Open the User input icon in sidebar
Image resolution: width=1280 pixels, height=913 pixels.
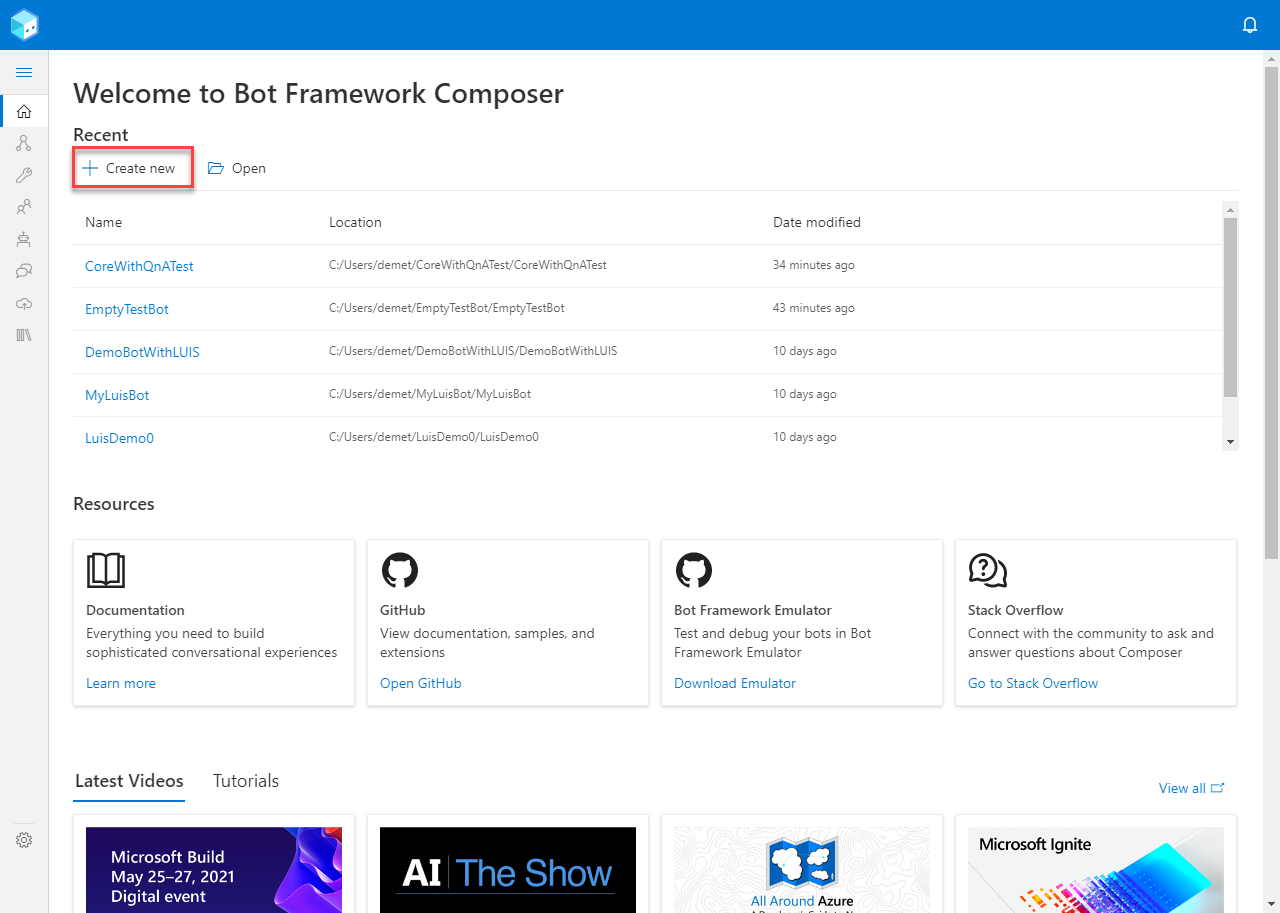pyautogui.click(x=24, y=207)
